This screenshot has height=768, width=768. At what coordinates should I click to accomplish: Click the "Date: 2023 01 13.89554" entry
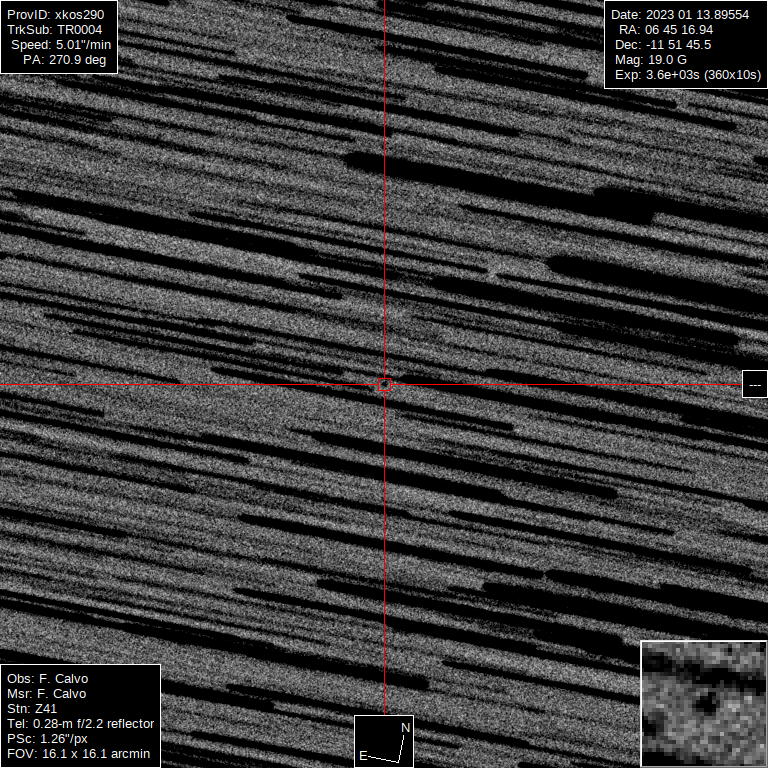tap(680, 15)
